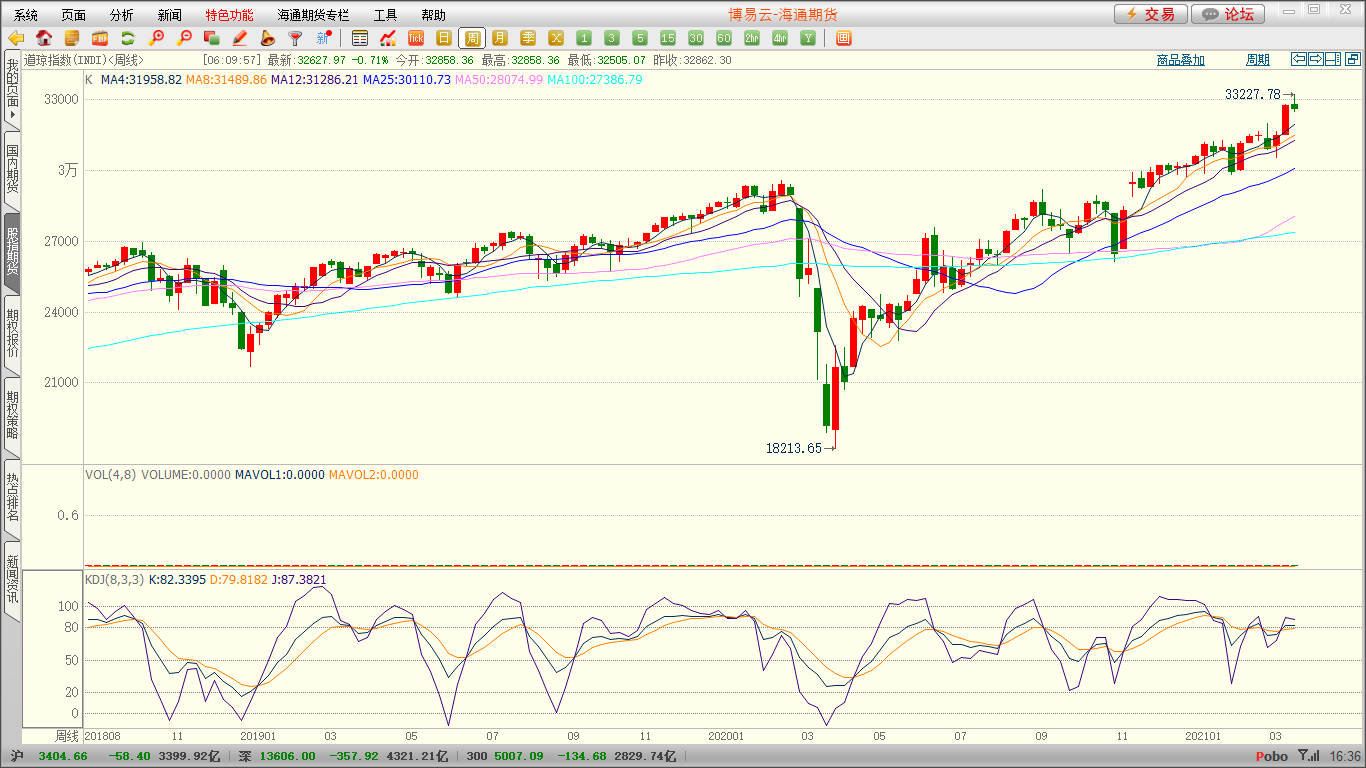Select the 3-minute period
Screen dimensions: 1366x768
point(612,38)
